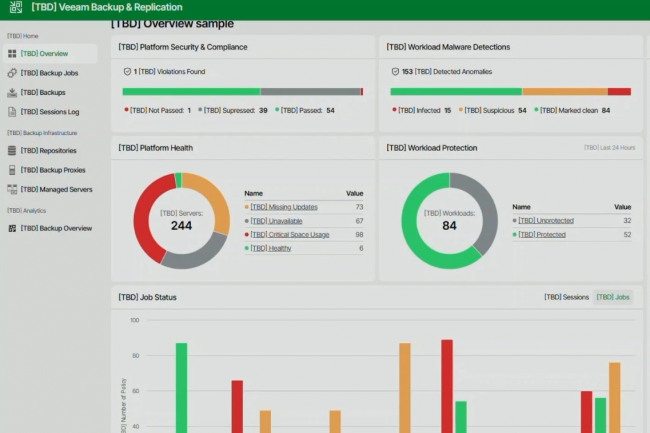Toggle the Suspicious legend item in Malware Detections
The image size is (650, 433).
pyautogui.click(x=496, y=111)
